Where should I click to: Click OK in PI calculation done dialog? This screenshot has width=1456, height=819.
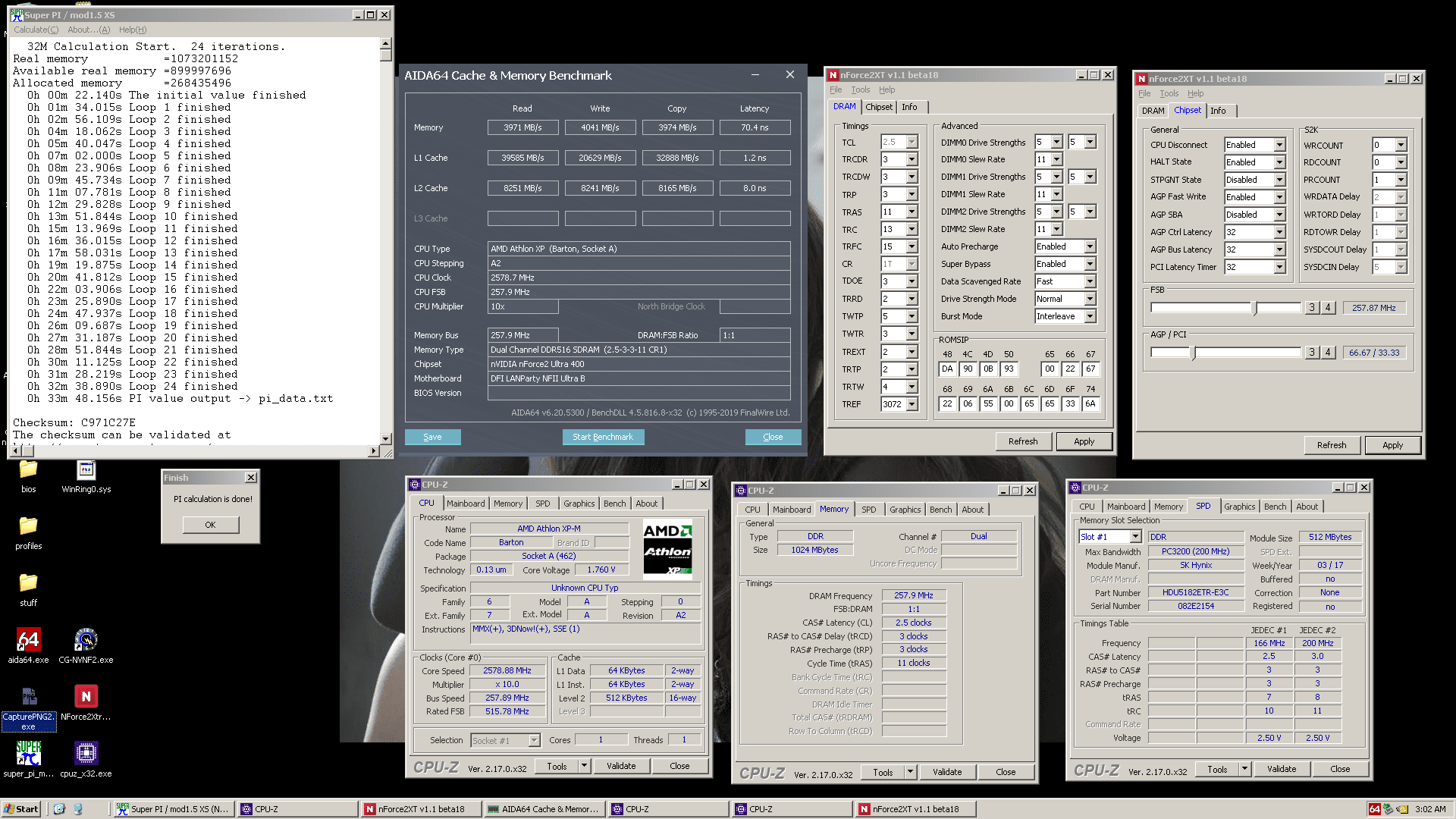click(x=210, y=525)
